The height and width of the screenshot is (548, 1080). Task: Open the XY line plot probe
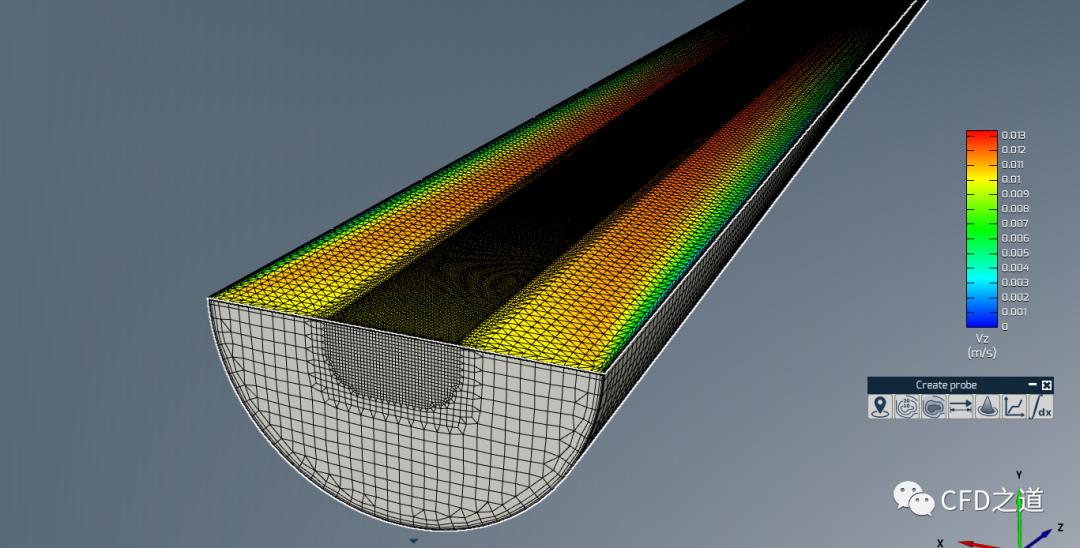pos(1014,407)
